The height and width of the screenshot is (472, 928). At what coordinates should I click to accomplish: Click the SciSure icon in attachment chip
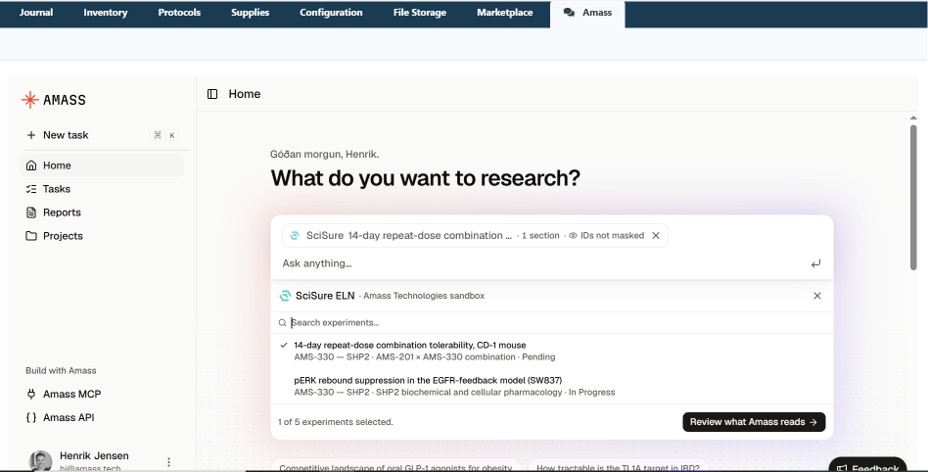(294, 235)
